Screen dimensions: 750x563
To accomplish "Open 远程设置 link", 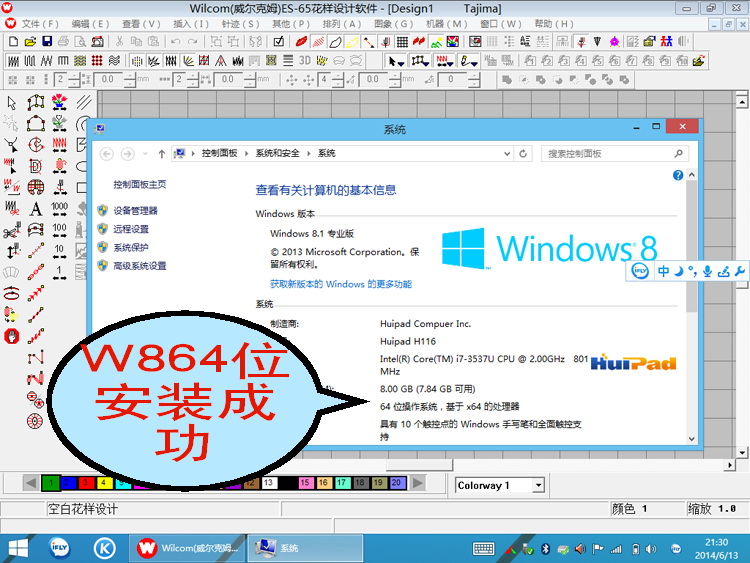I will click(x=131, y=229).
